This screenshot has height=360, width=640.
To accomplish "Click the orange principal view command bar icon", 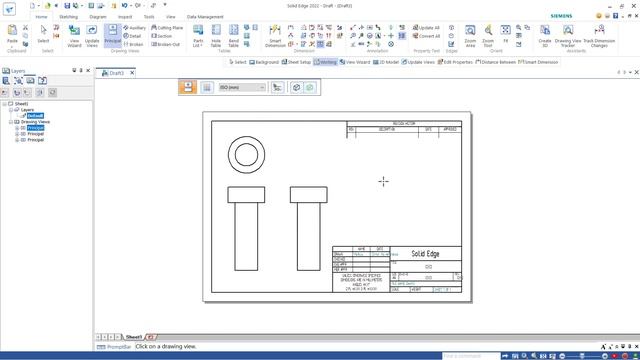I will coord(188,87).
